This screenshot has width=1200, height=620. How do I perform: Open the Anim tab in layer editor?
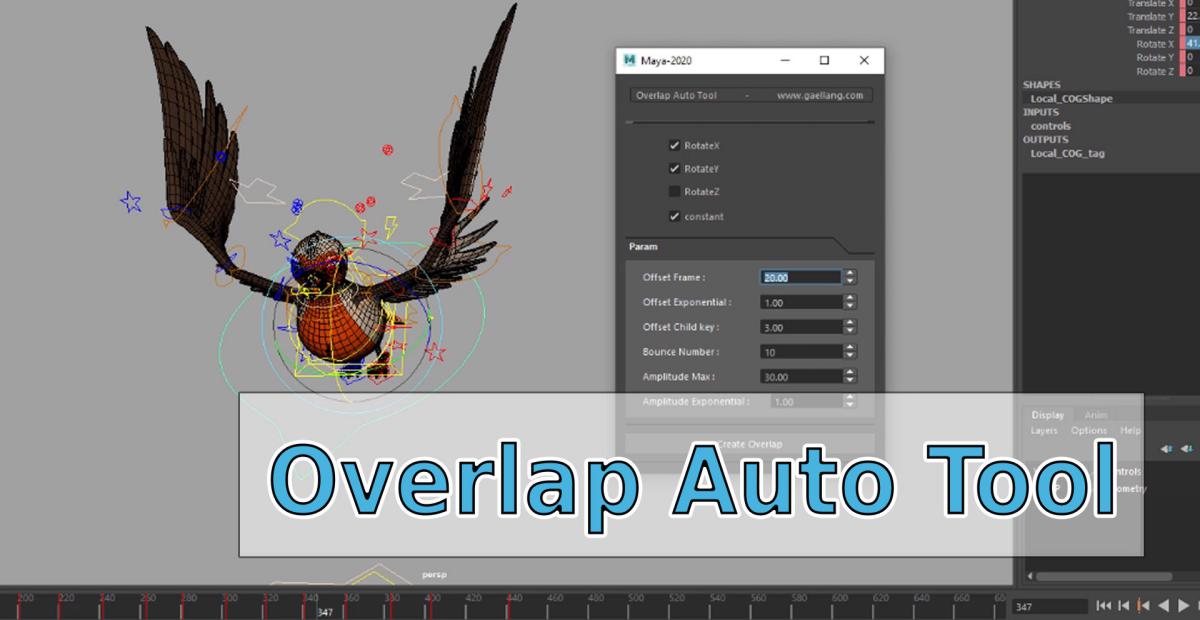coord(1096,415)
